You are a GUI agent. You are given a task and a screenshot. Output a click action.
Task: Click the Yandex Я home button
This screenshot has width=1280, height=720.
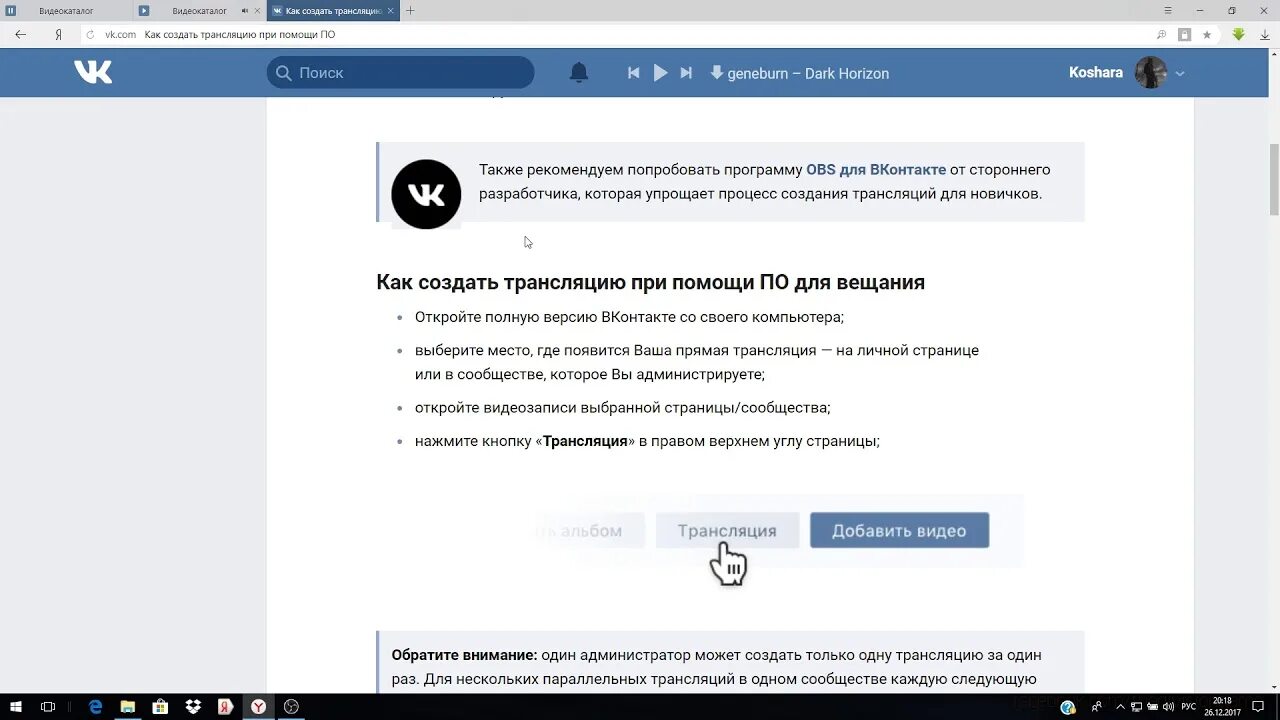pyautogui.click(x=58, y=34)
